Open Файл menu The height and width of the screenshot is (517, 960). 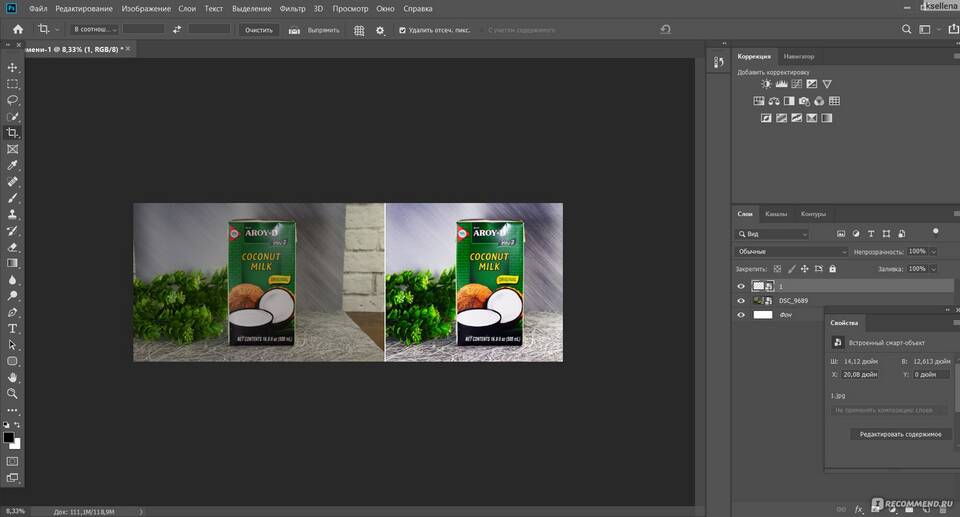[38, 9]
